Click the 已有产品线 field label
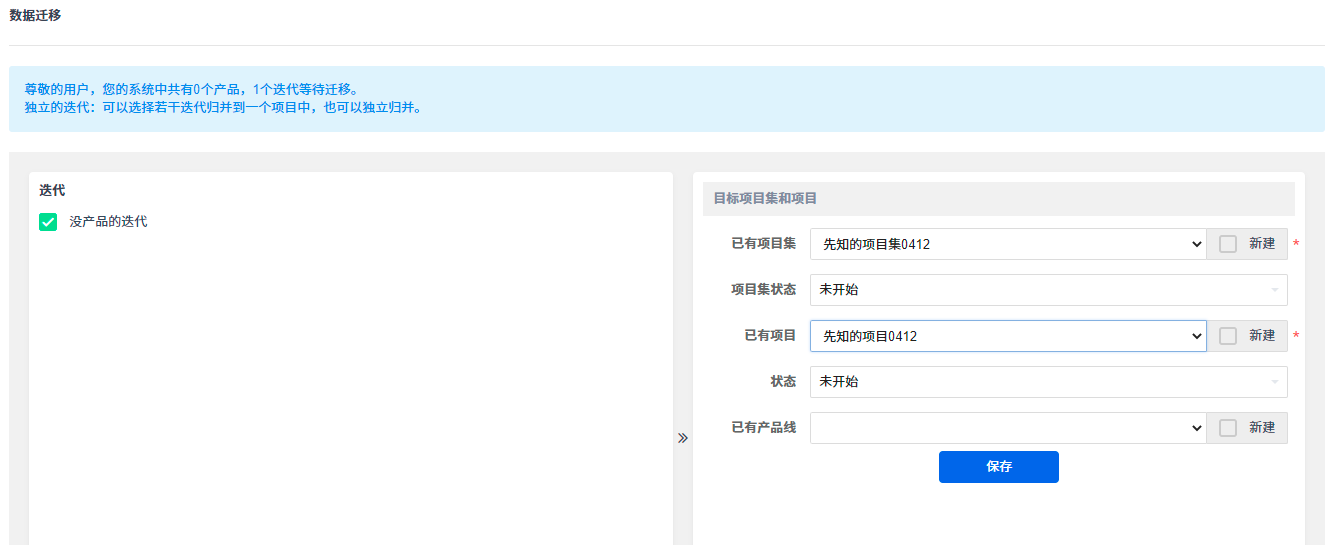The image size is (1332, 545). point(764,427)
